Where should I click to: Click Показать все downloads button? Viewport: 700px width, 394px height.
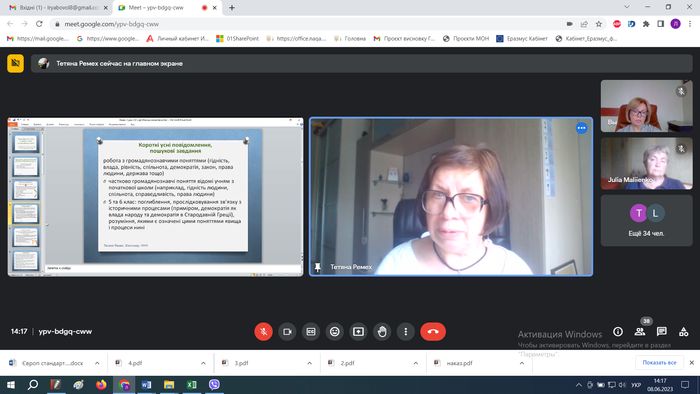pos(659,363)
